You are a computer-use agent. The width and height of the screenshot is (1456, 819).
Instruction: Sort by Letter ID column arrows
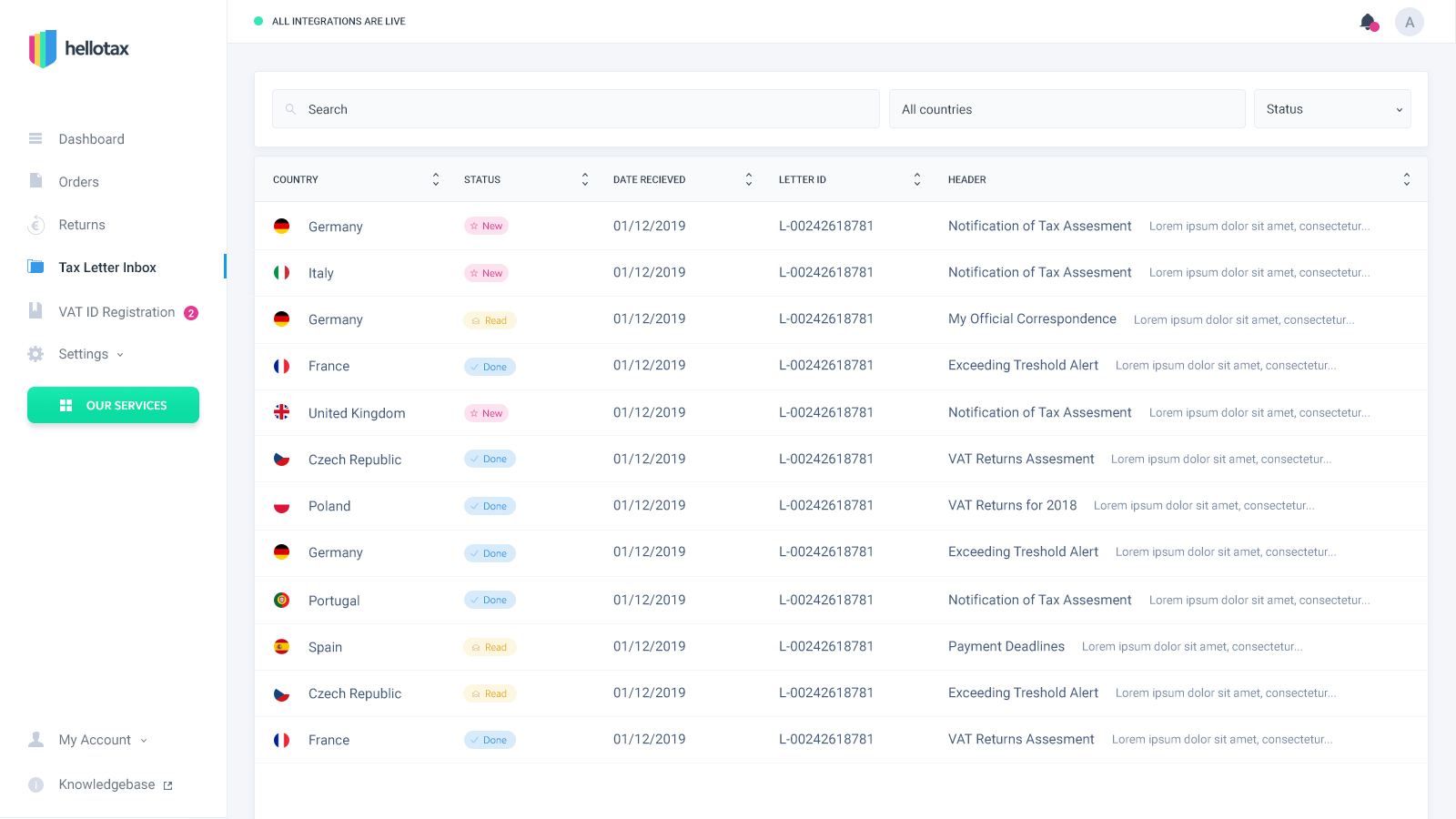[x=917, y=179]
